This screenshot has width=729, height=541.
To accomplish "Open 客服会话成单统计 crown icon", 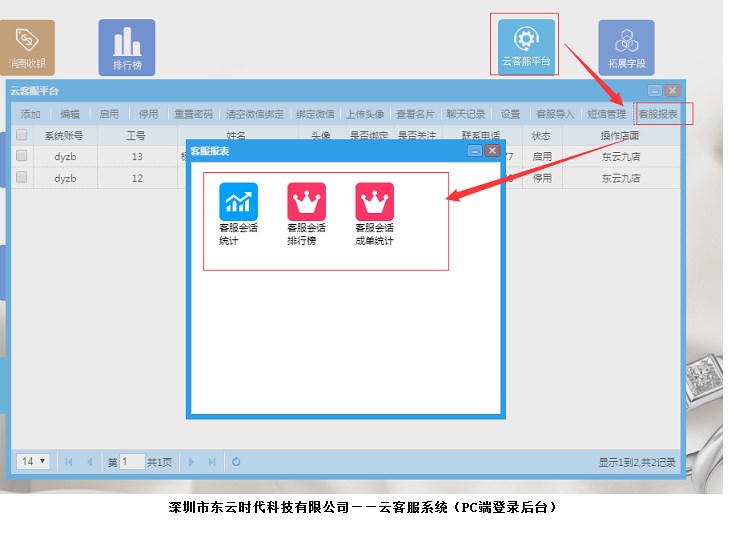I will click(374, 202).
